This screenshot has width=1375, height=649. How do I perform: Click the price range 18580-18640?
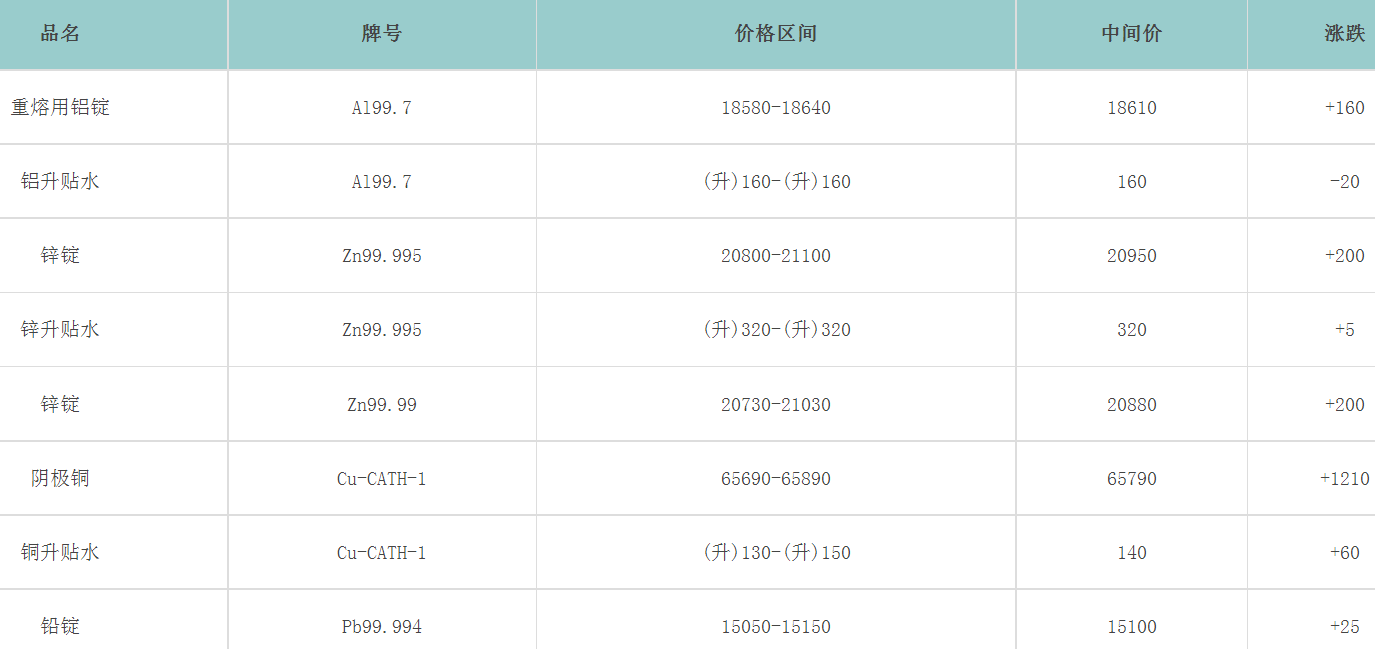775,108
